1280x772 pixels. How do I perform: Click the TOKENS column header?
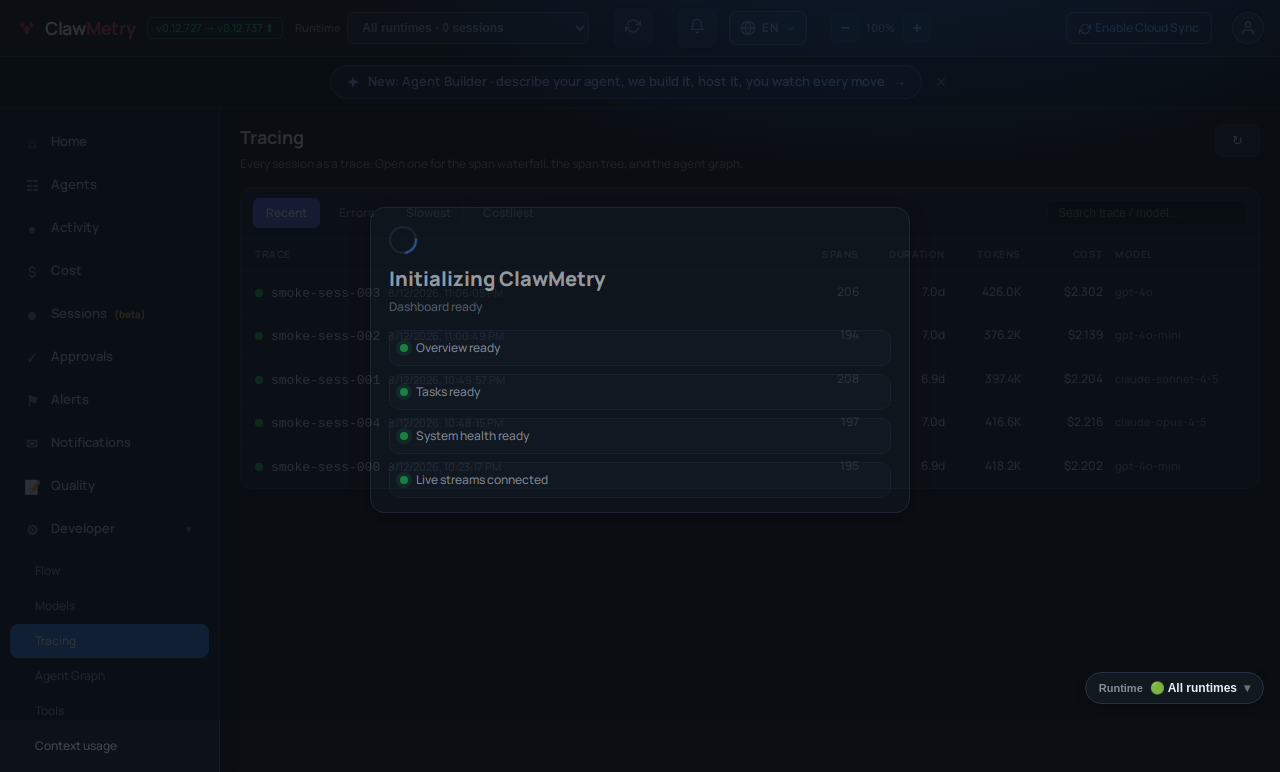[999, 255]
